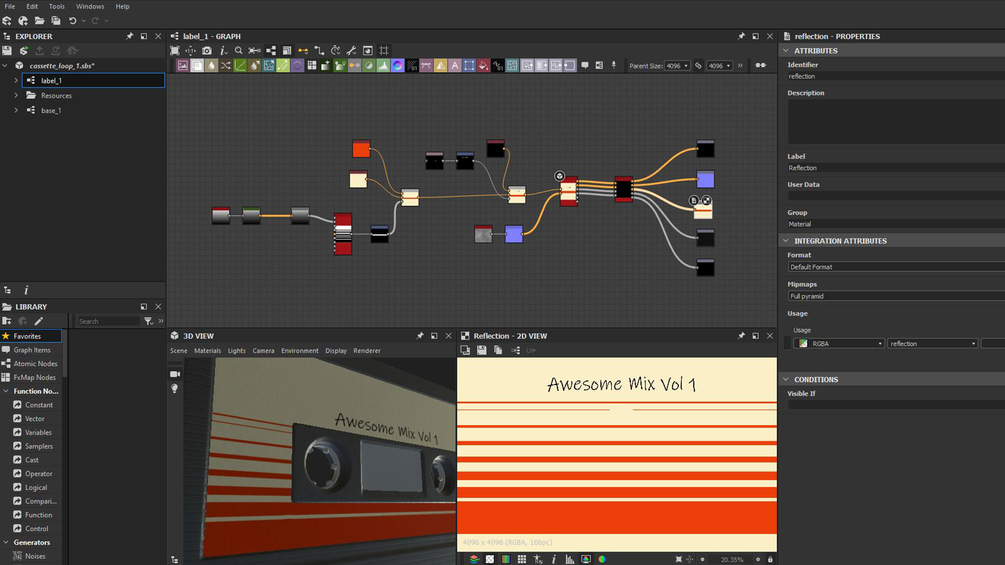Click the 20.35% zoom value in 2D view
The height and width of the screenshot is (565, 1005).
[732, 559]
